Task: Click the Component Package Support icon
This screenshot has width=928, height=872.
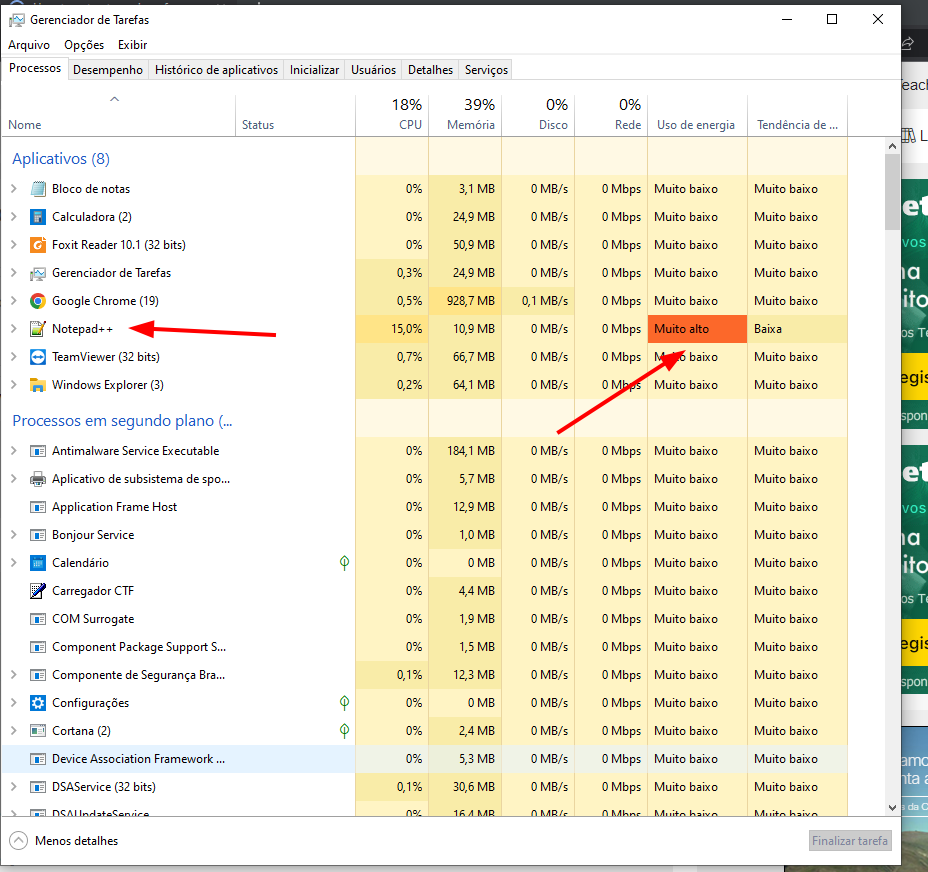Action: point(38,647)
